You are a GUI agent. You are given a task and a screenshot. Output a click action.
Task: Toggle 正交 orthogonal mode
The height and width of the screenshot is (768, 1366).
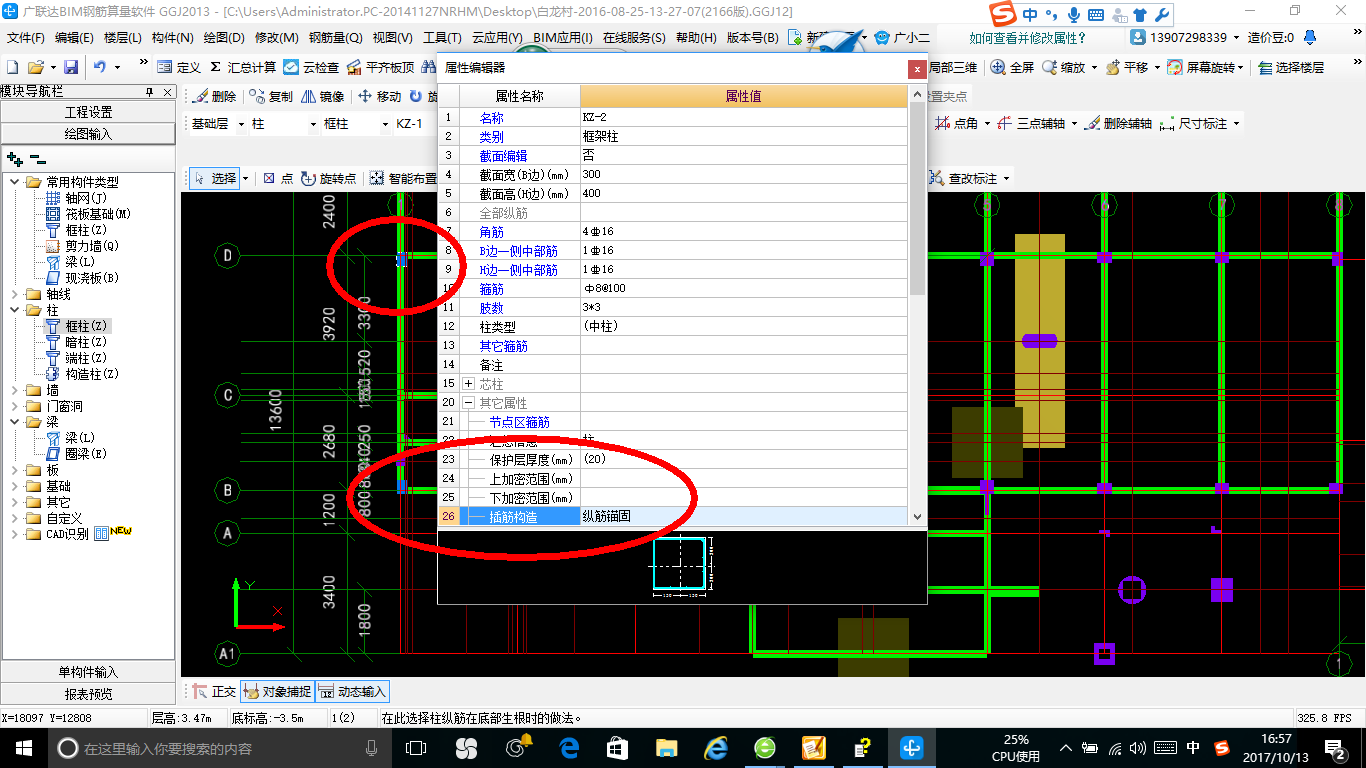(213, 691)
